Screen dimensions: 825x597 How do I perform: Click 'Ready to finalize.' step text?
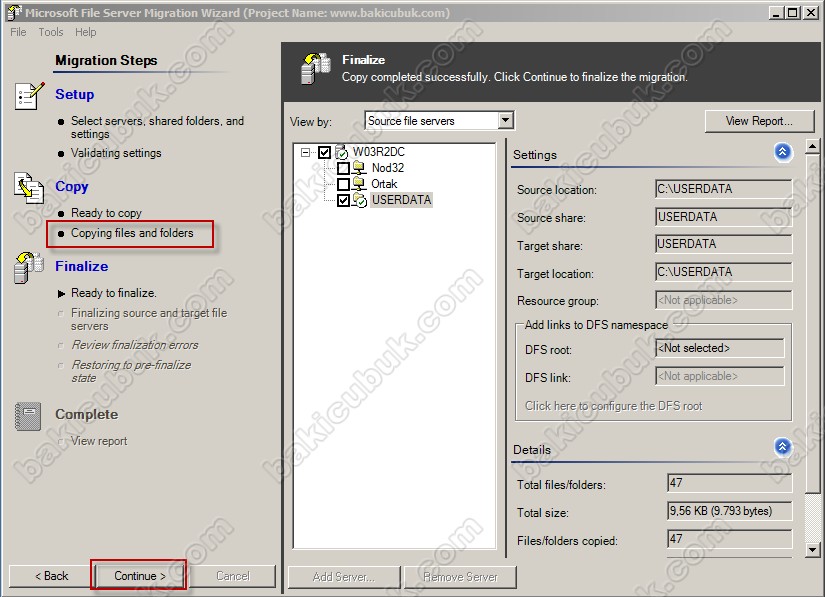tap(114, 293)
